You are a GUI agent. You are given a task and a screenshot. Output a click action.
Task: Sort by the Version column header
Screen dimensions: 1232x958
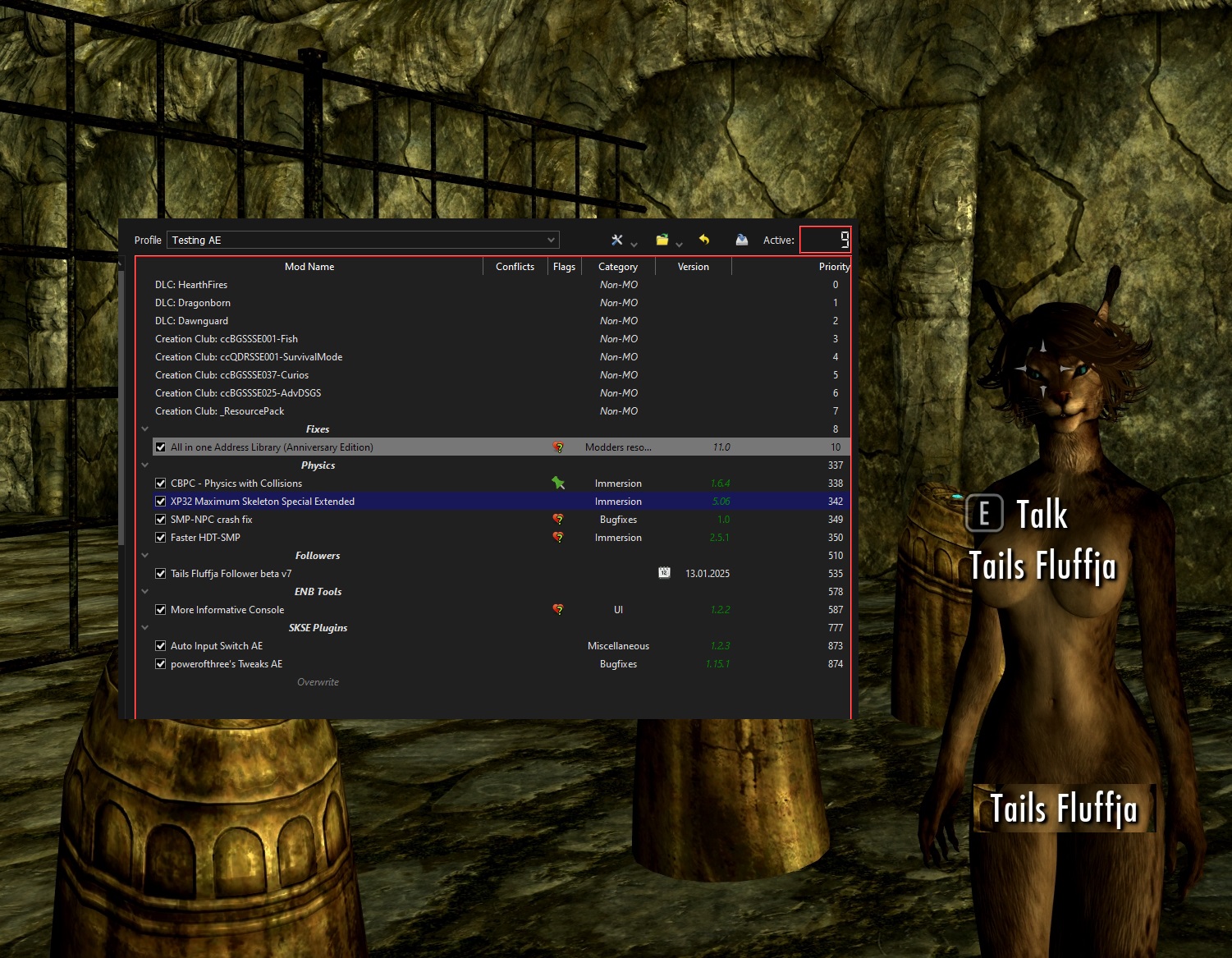(694, 267)
